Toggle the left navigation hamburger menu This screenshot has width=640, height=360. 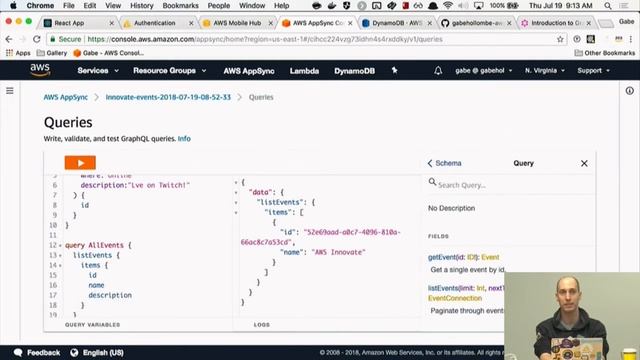coord(10,91)
